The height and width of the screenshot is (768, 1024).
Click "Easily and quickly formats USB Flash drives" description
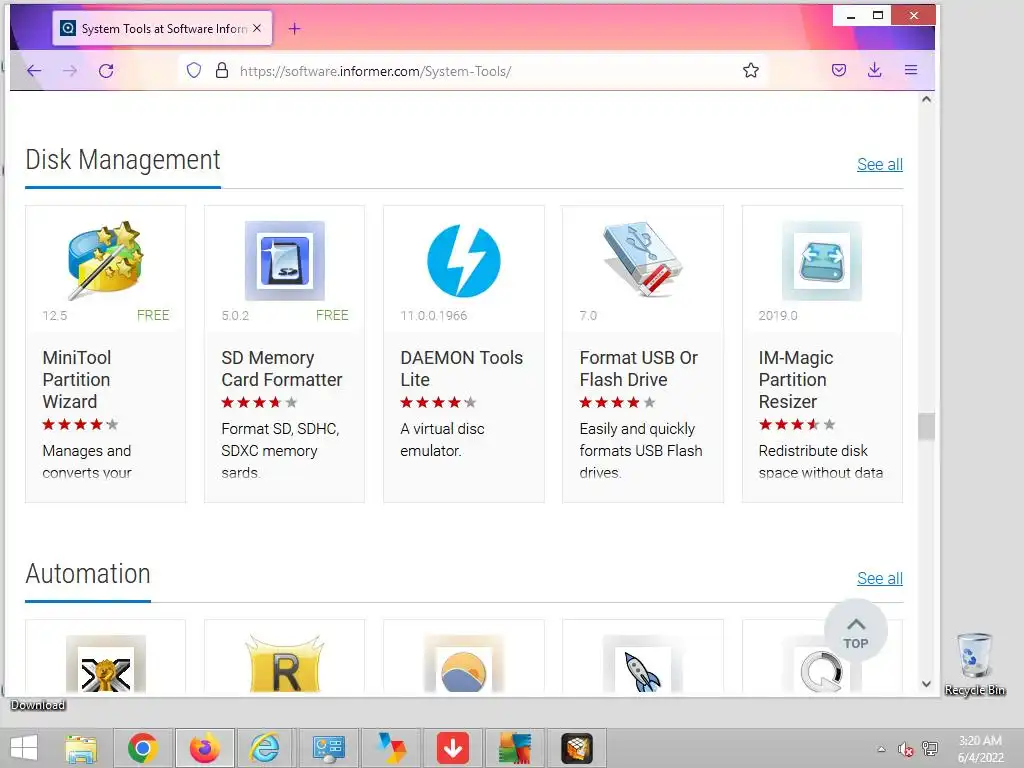click(x=641, y=451)
